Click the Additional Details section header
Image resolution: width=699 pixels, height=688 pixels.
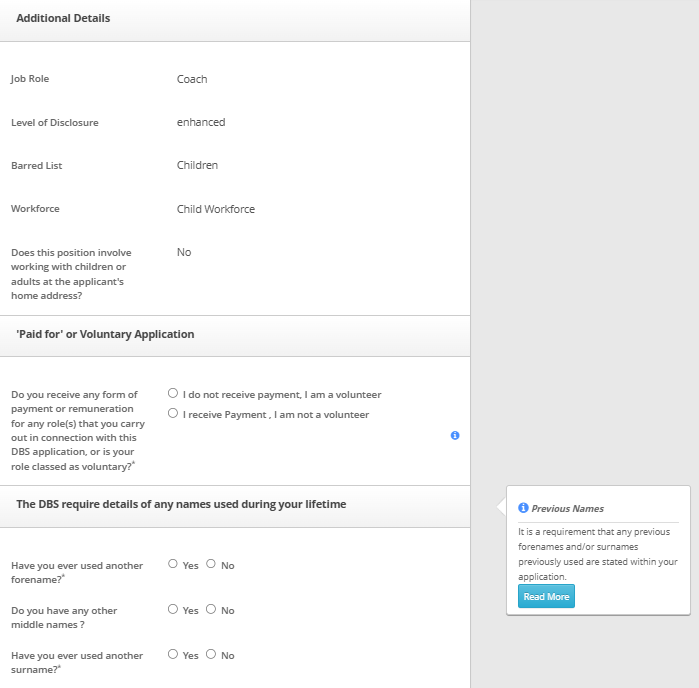click(63, 18)
